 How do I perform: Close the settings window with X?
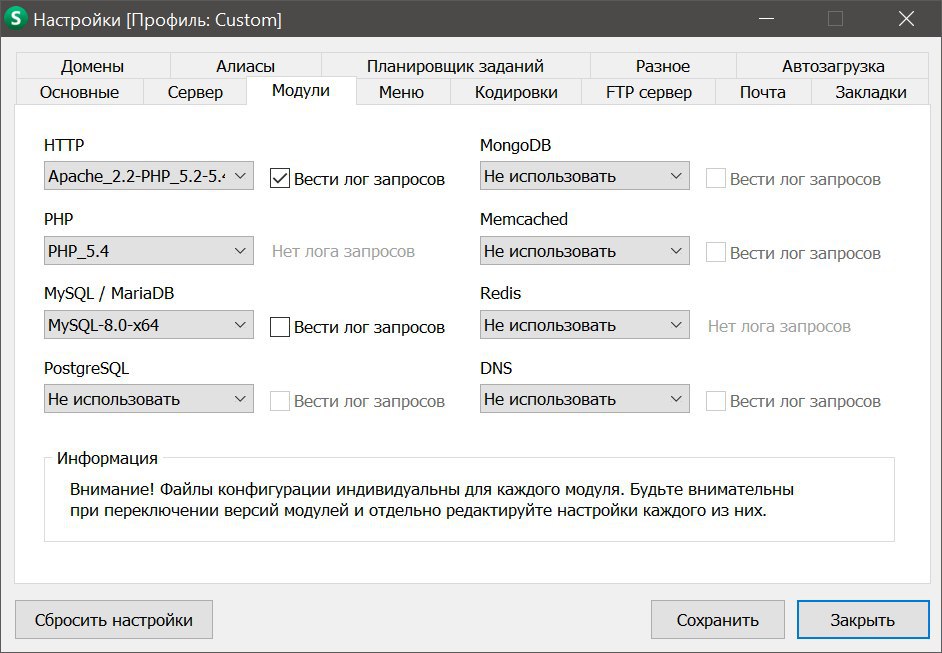(x=906, y=19)
